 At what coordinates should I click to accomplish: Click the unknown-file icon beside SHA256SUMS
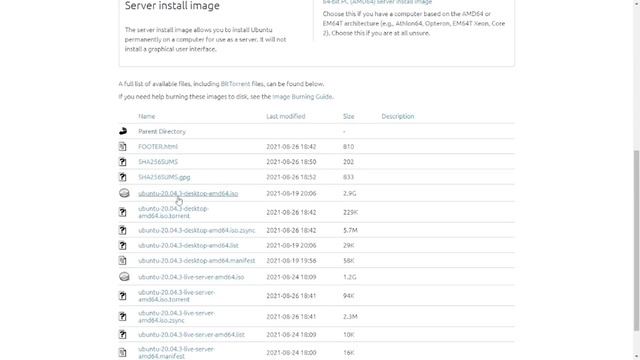pos(122,162)
